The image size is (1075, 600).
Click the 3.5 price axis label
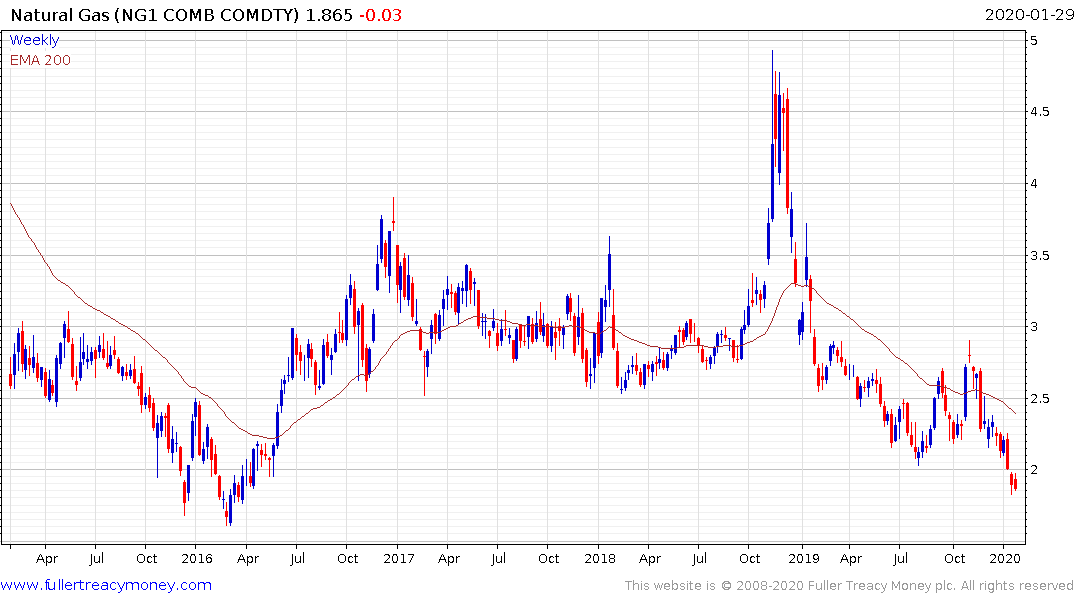[1039, 256]
